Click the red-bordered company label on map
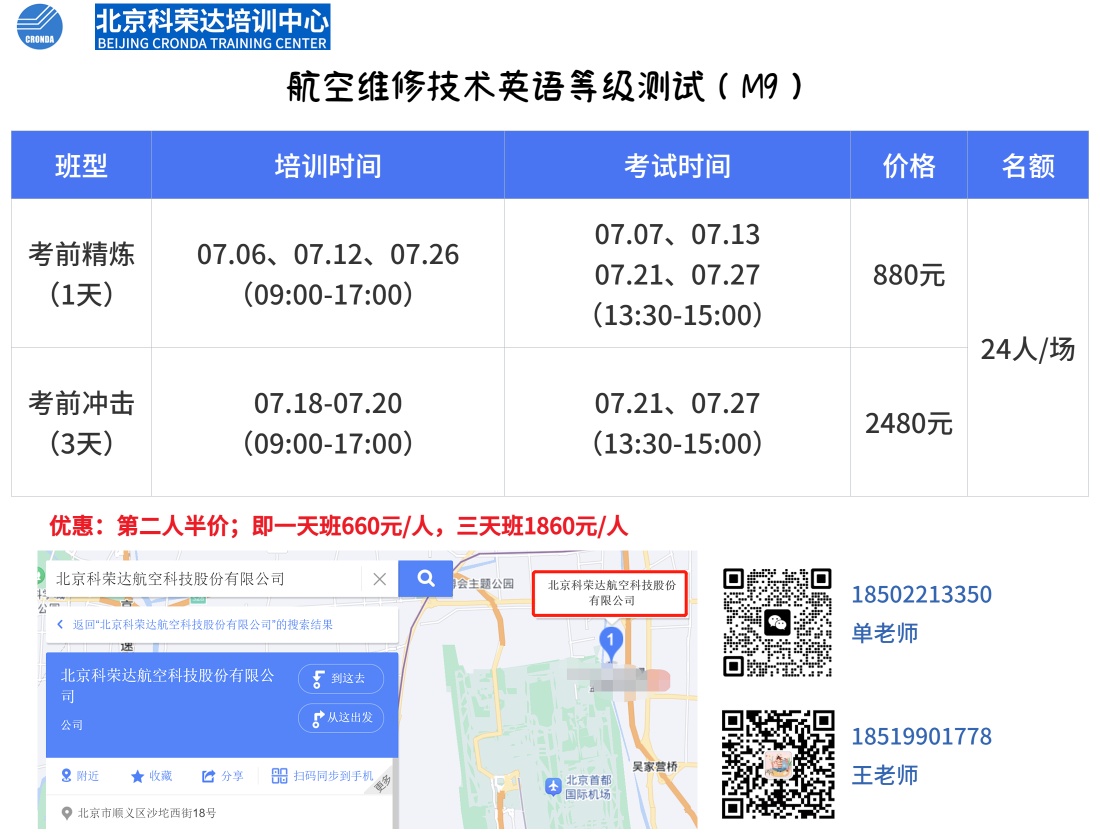The image size is (1100, 836). point(610,593)
